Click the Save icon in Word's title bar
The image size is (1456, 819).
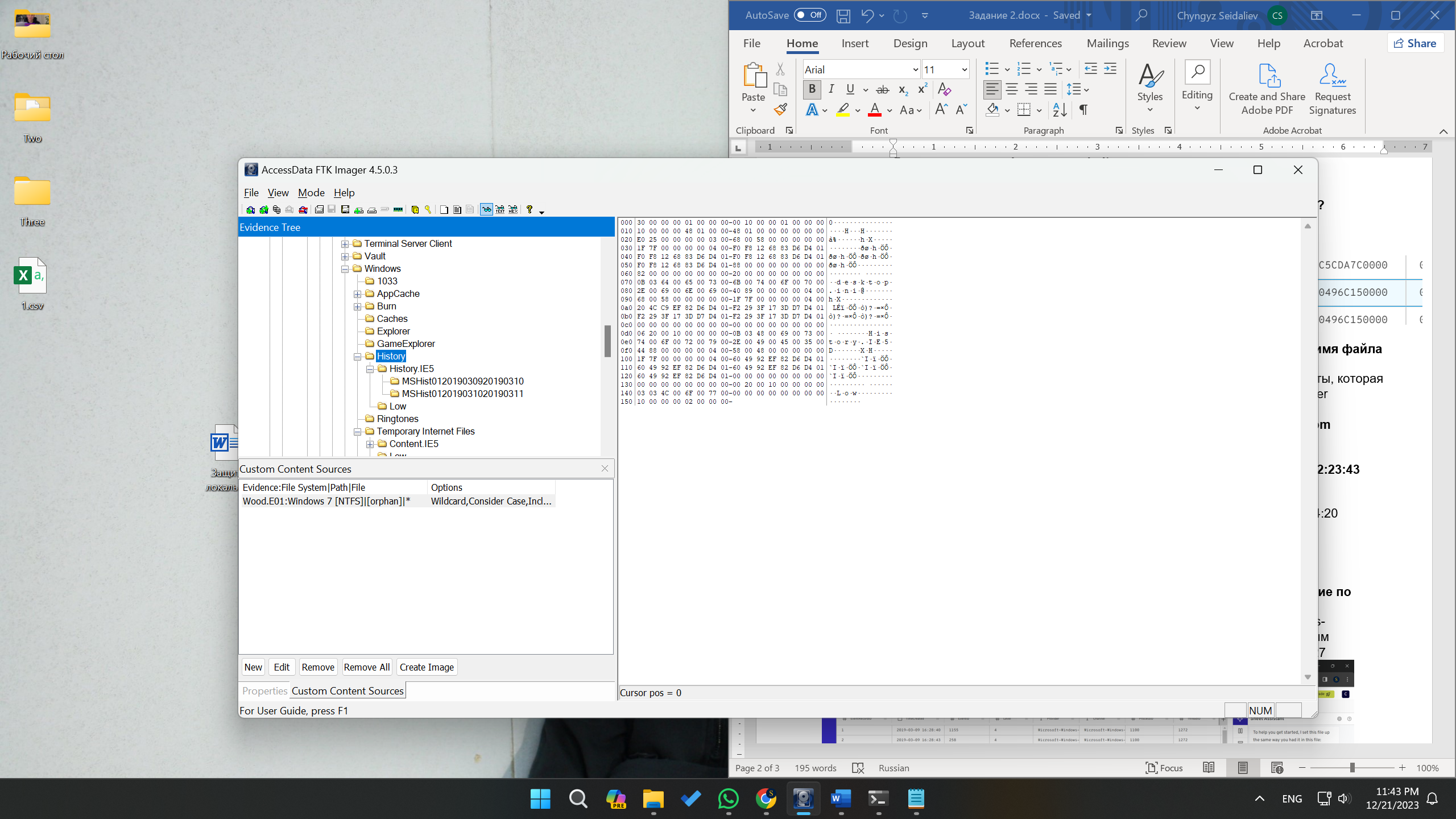tap(843, 15)
